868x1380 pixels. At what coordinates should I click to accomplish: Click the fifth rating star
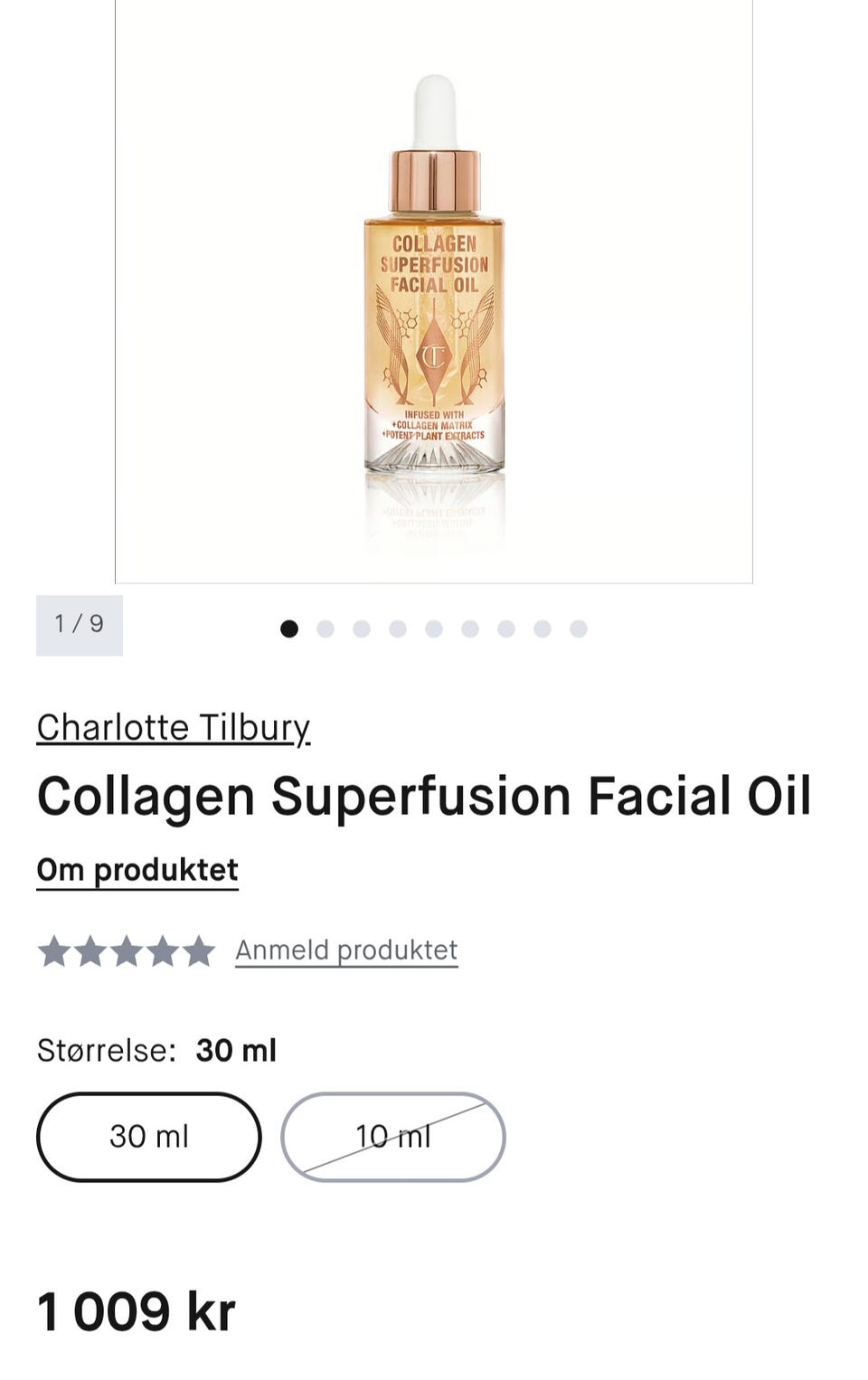coord(199,951)
